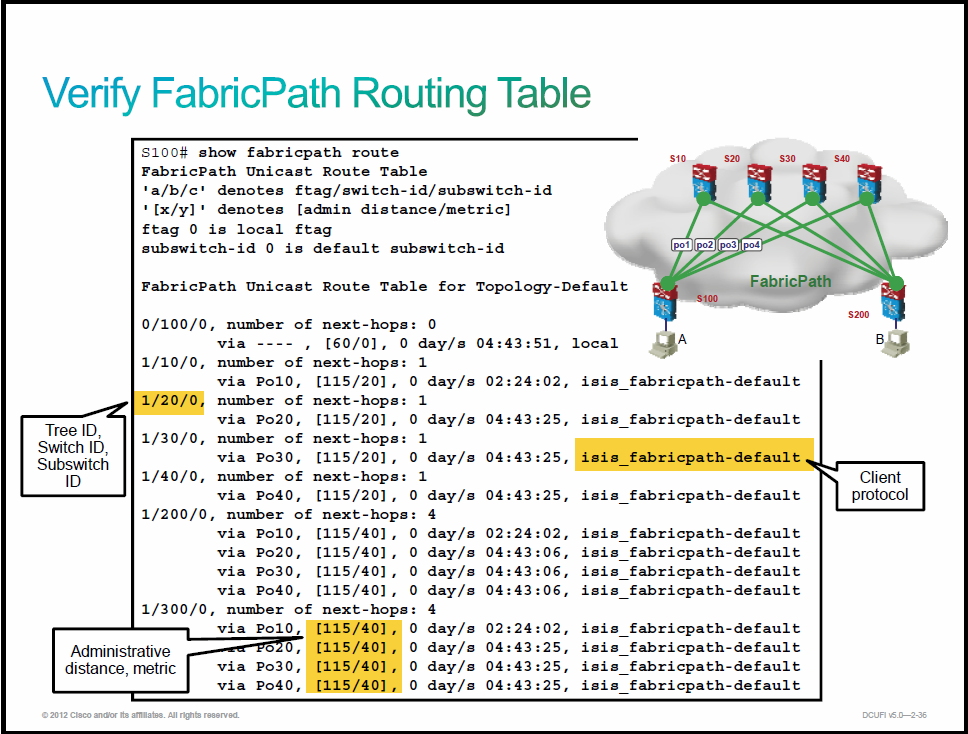Click the 'via Po20, [115/20]' line
The height and width of the screenshot is (734, 968).
[509, 420]
